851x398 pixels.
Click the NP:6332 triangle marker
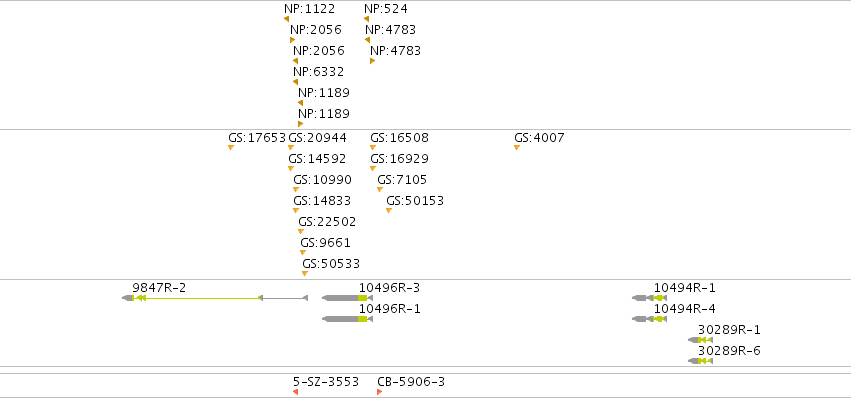click(x=295, y=82)
